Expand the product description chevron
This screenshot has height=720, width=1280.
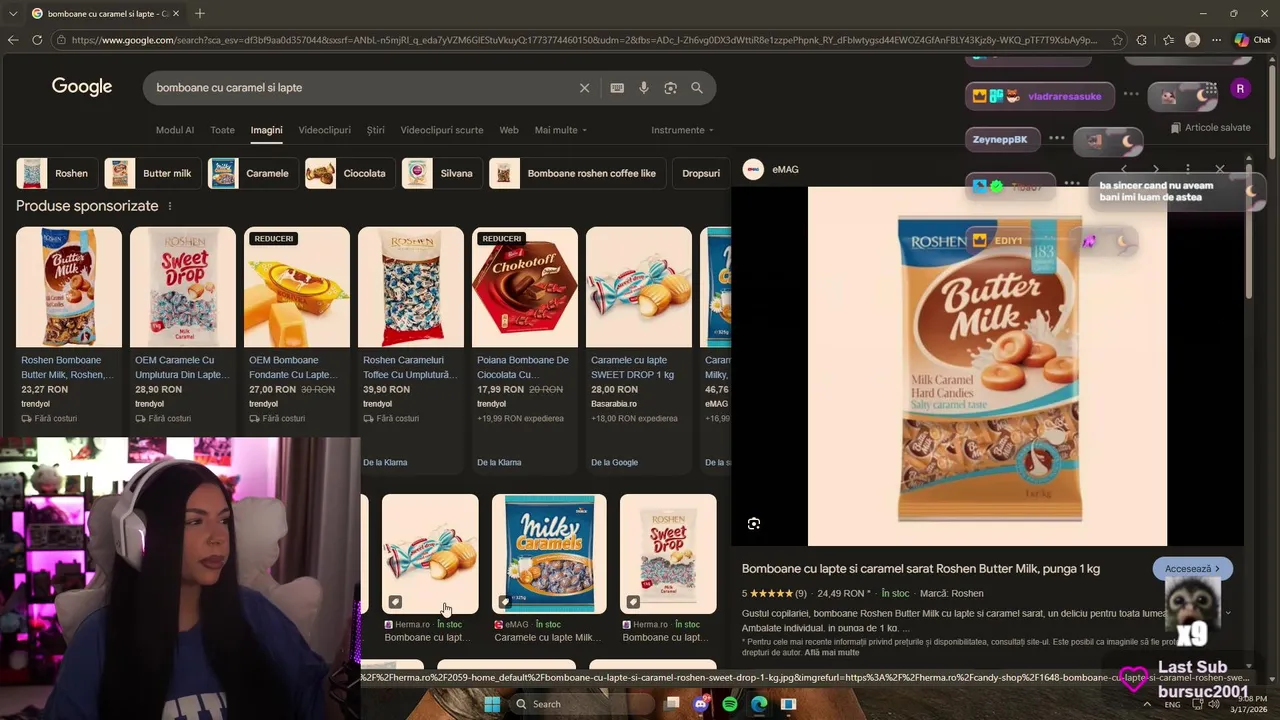tap(1228, 613)
